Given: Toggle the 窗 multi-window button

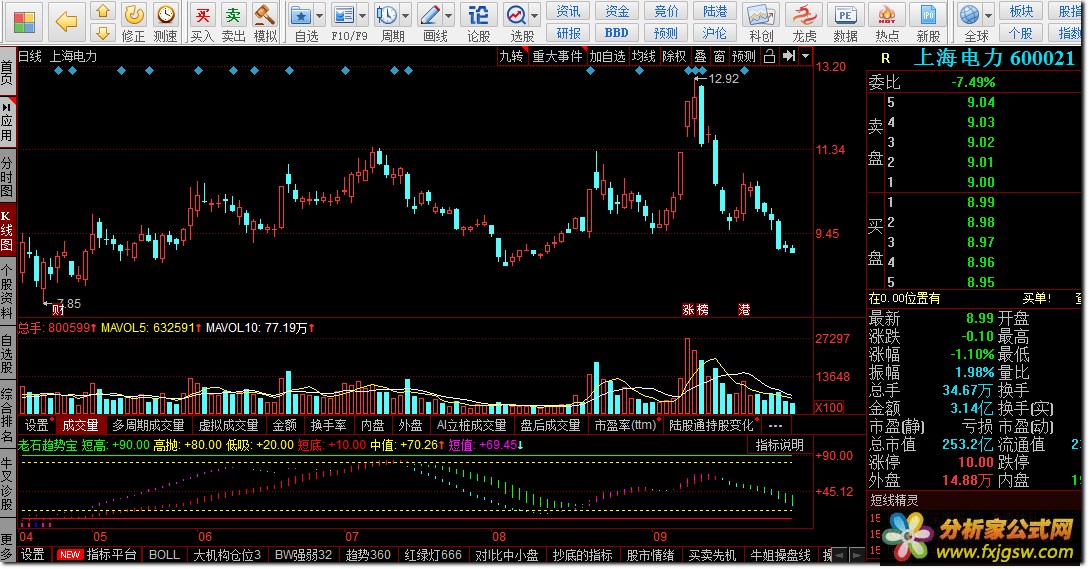Looking at the screenshot, I should click(719, 56).
